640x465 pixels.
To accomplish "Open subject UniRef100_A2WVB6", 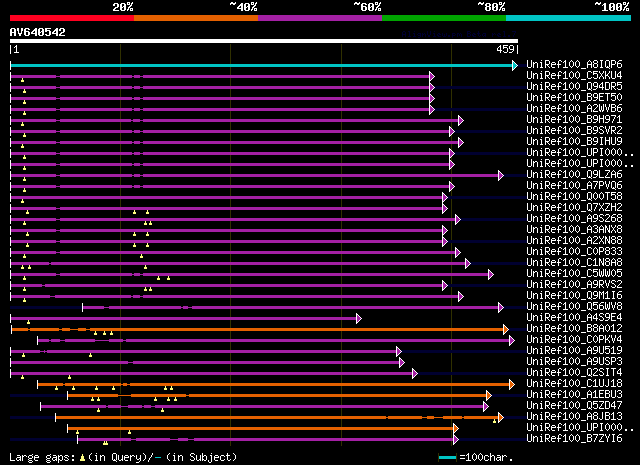I will tap(574, 109).
